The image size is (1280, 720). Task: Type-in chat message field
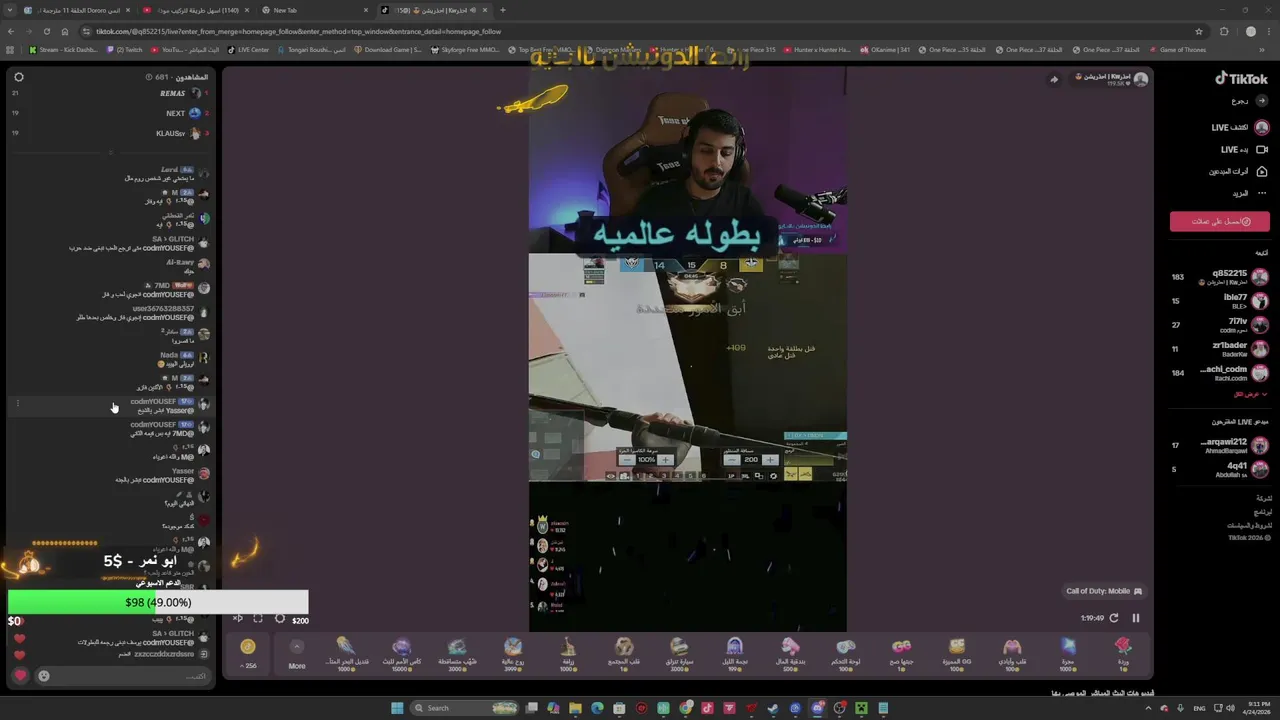tap(125, 676)
